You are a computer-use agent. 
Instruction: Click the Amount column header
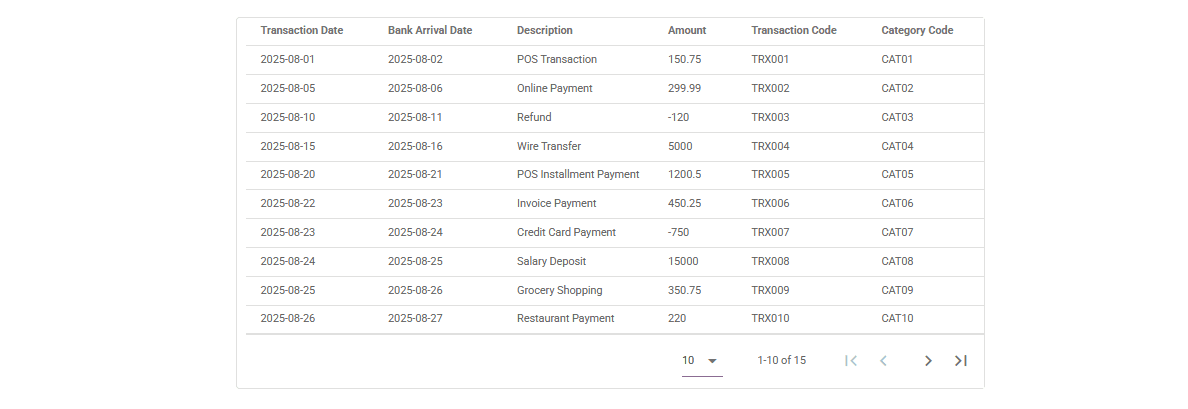(687, 30)
